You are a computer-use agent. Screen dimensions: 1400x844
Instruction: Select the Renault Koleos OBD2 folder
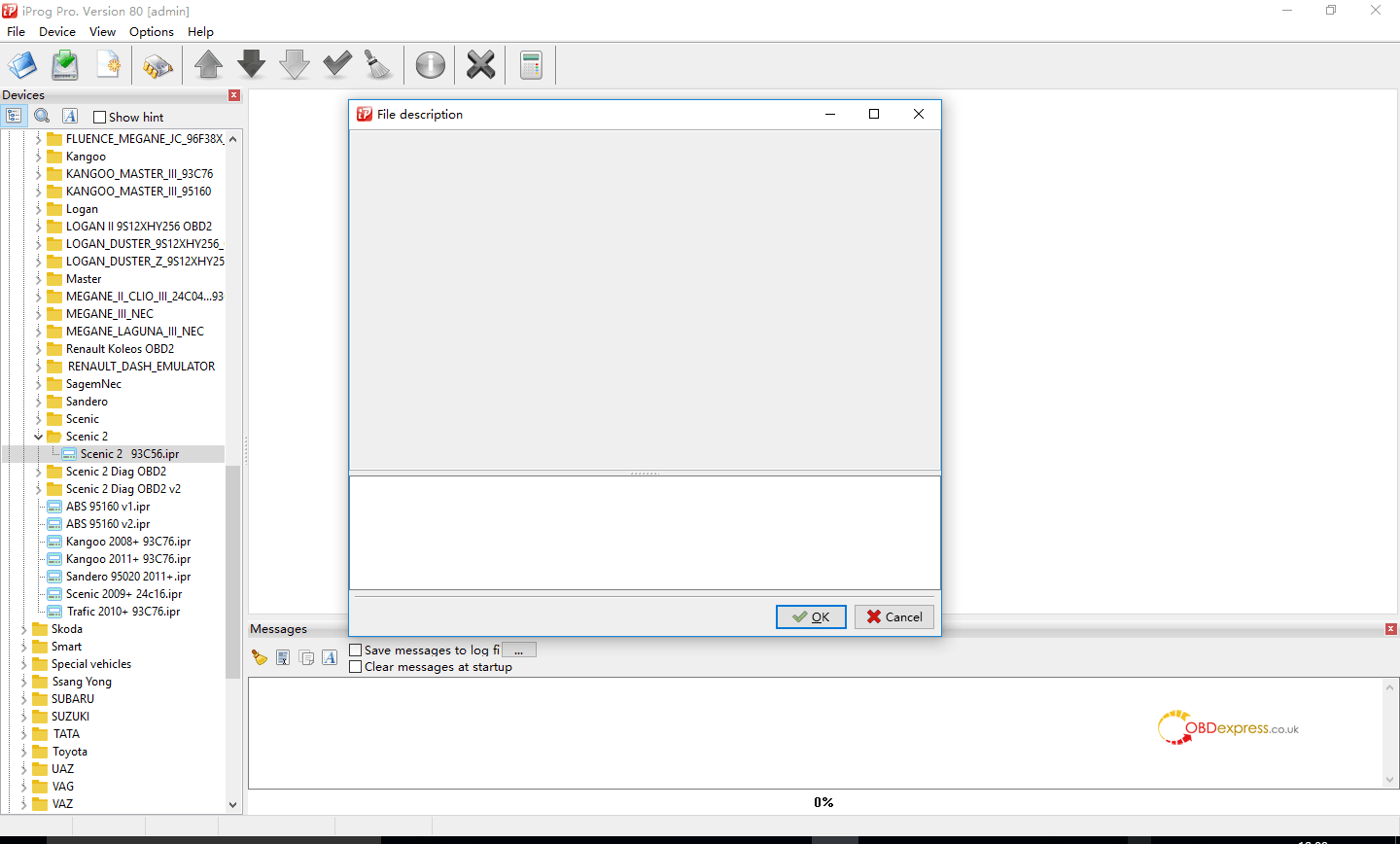pos(120,349)
